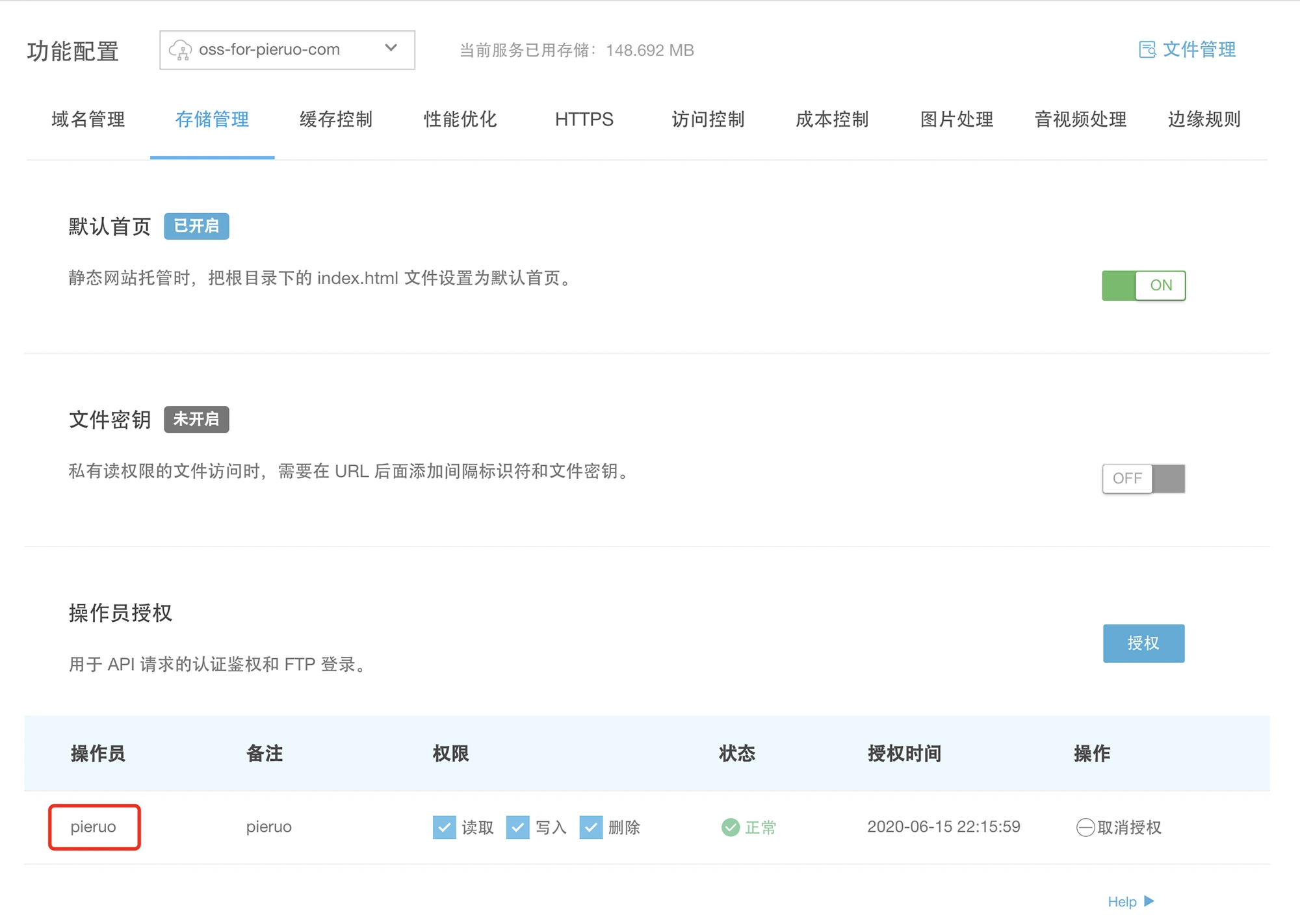Click the 授权时间 column header
This screenshot has width=1300, height=924.
(905, 754)
